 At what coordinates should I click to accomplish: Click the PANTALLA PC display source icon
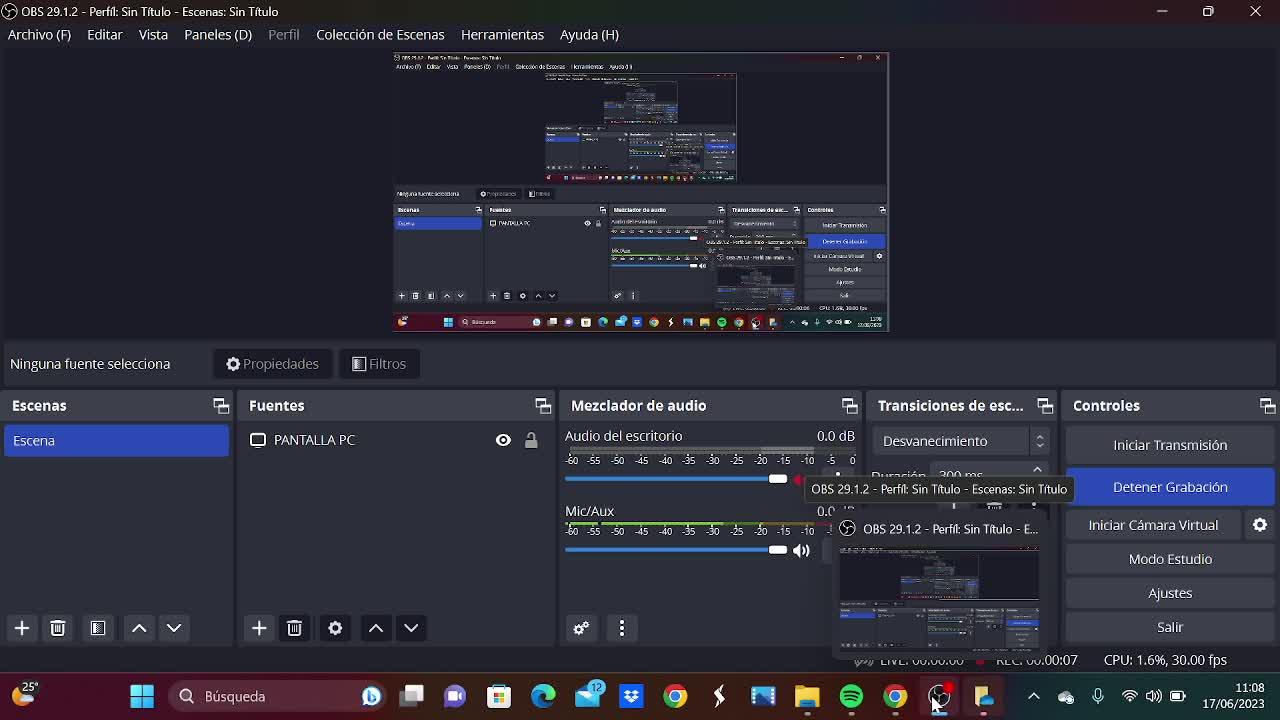(x=258, y=440)
